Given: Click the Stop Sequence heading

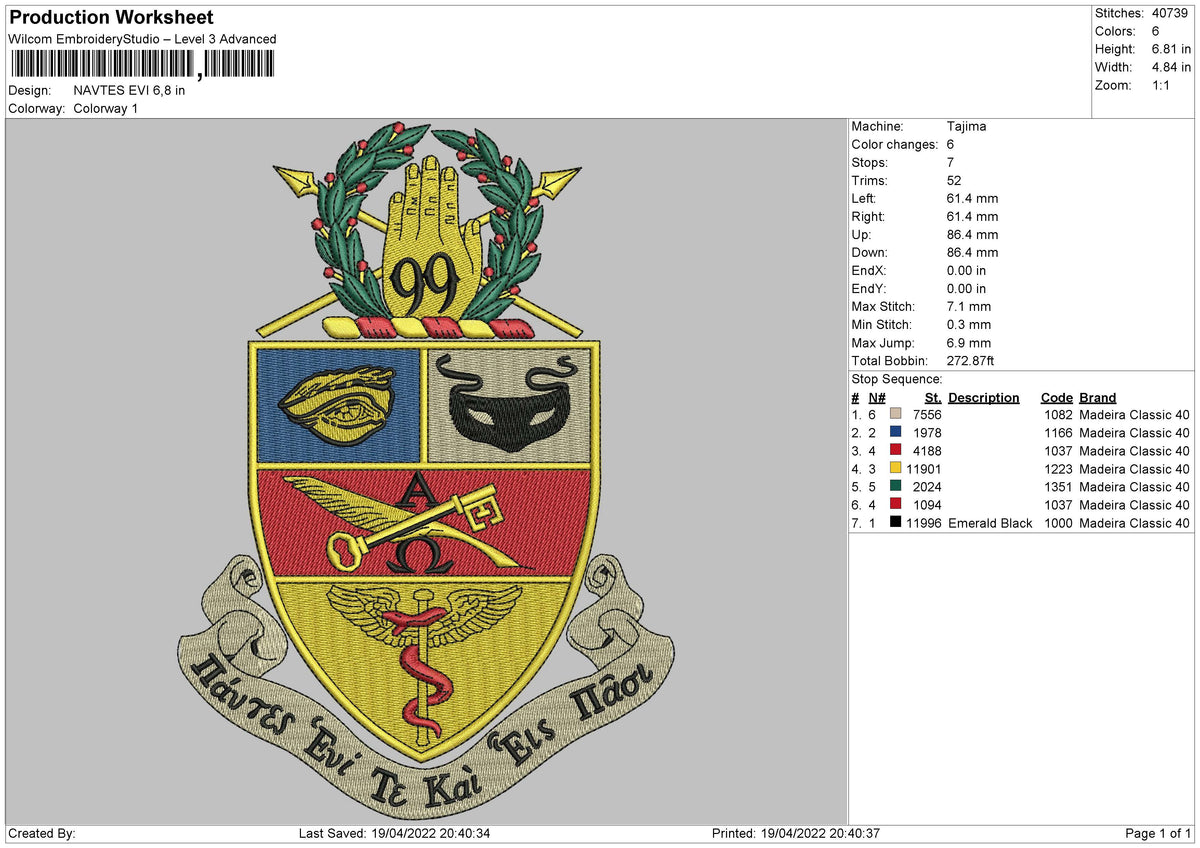Looking at the screenshot, I should [897, 379].
